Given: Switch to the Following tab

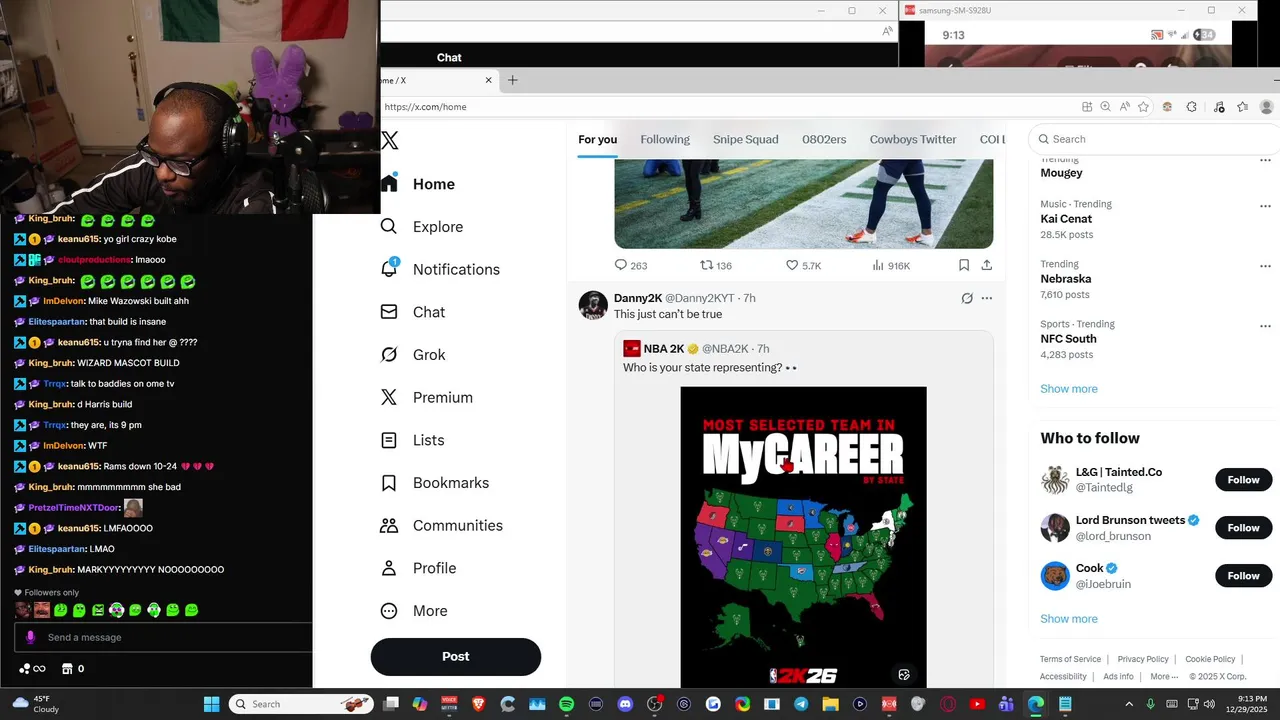Looking at the screenshot, I should tap(665, 139).
